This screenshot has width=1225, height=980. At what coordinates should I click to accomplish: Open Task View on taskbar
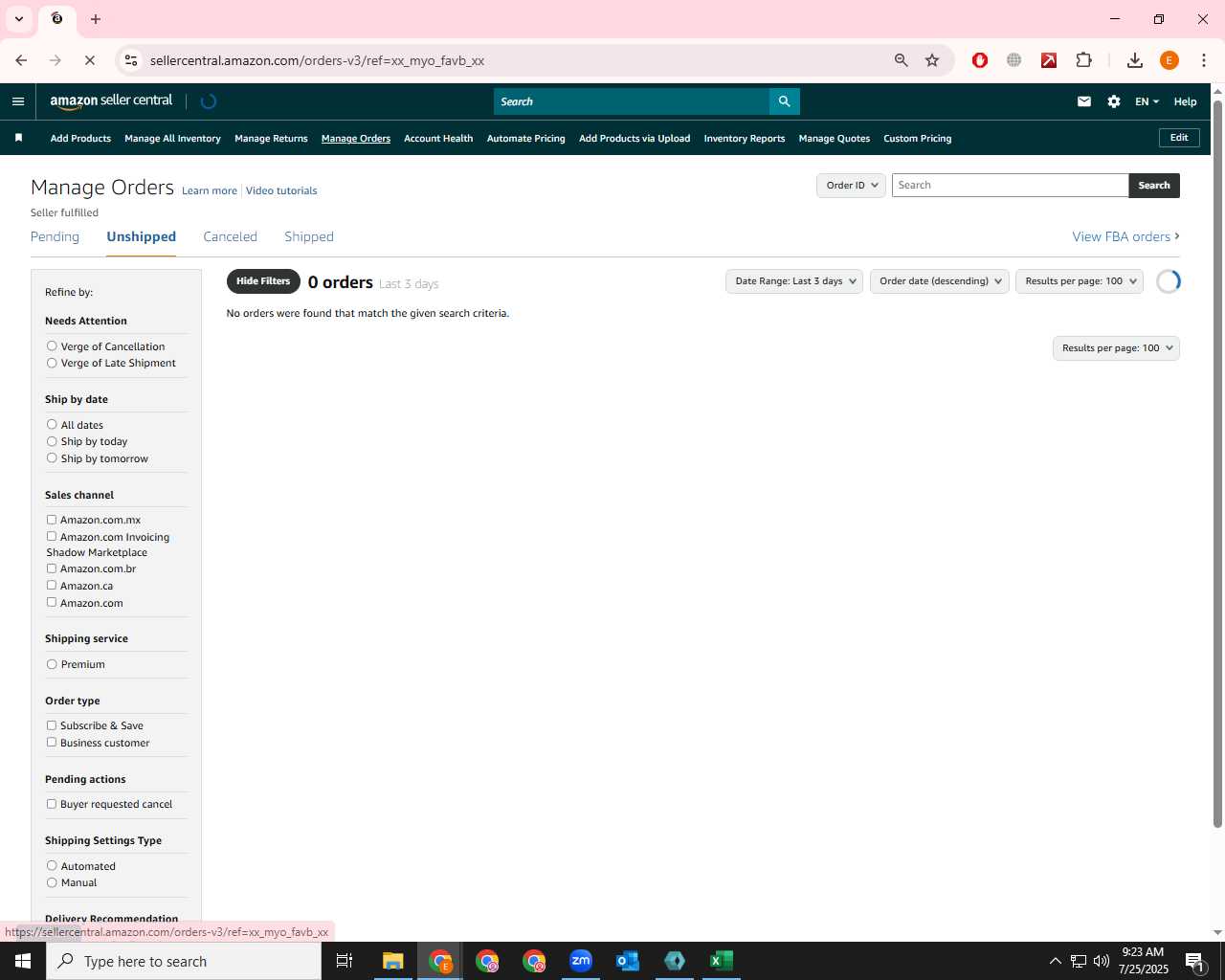tap(345, 961)
